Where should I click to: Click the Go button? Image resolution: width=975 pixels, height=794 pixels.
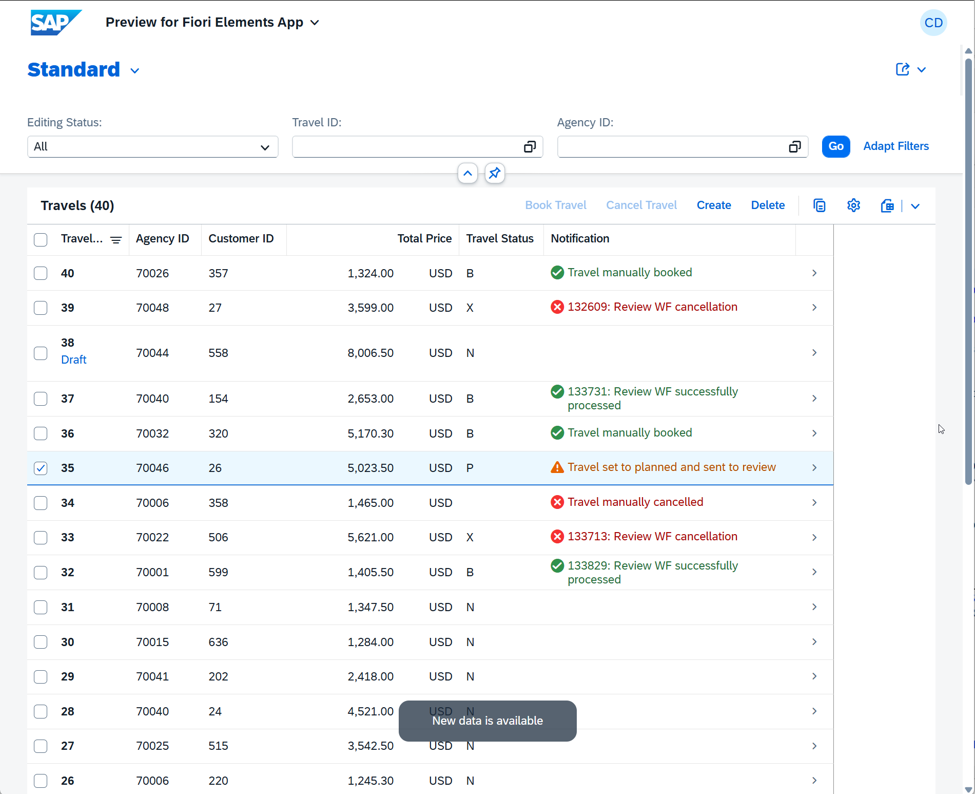[836, 147]
